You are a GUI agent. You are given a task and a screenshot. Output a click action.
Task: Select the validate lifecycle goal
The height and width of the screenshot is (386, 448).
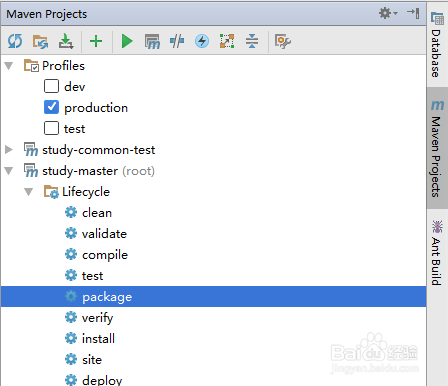point(104,234)
